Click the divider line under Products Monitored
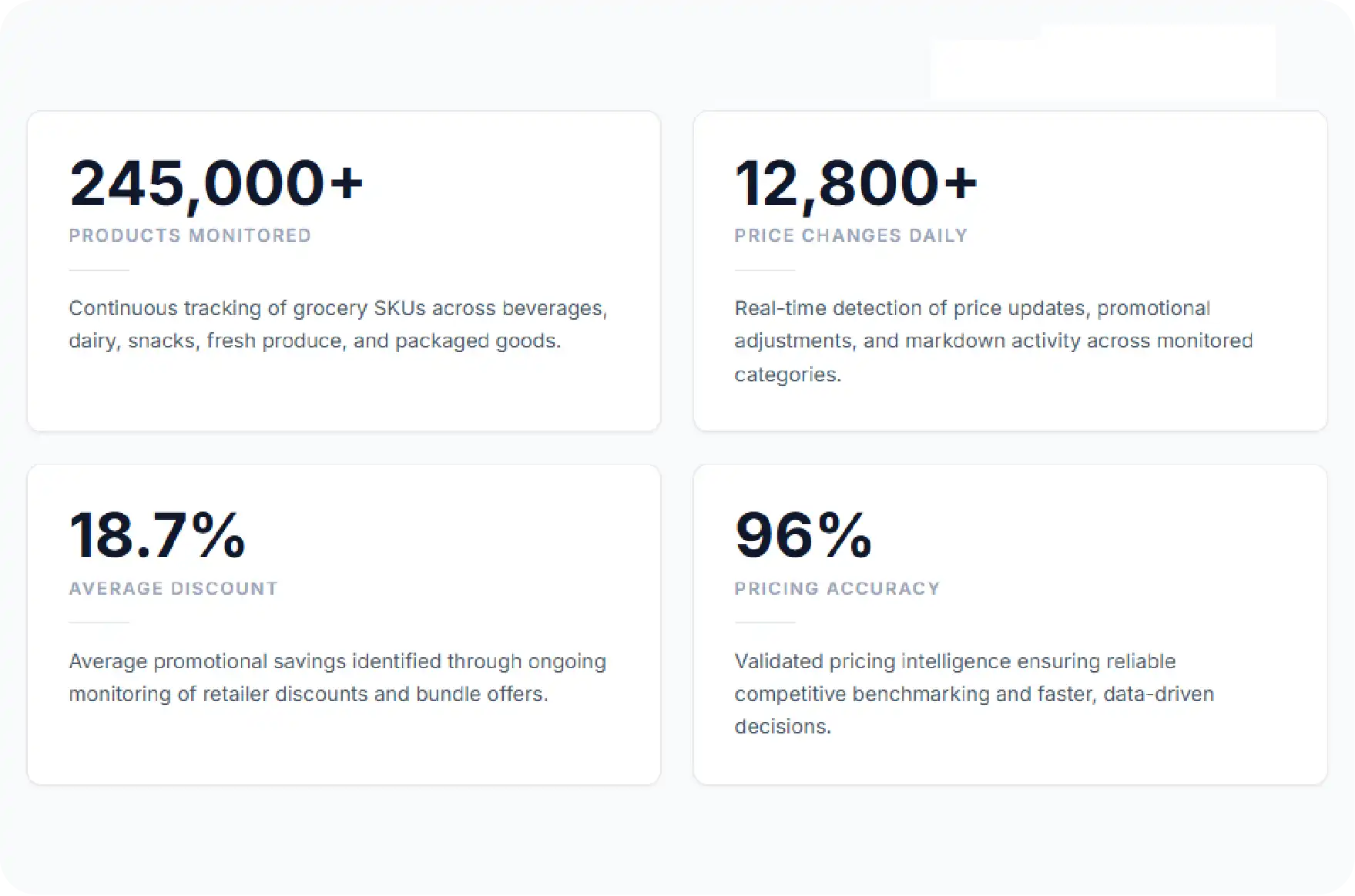The height and width of the screenshot is (896, 1355). point(99,270)
